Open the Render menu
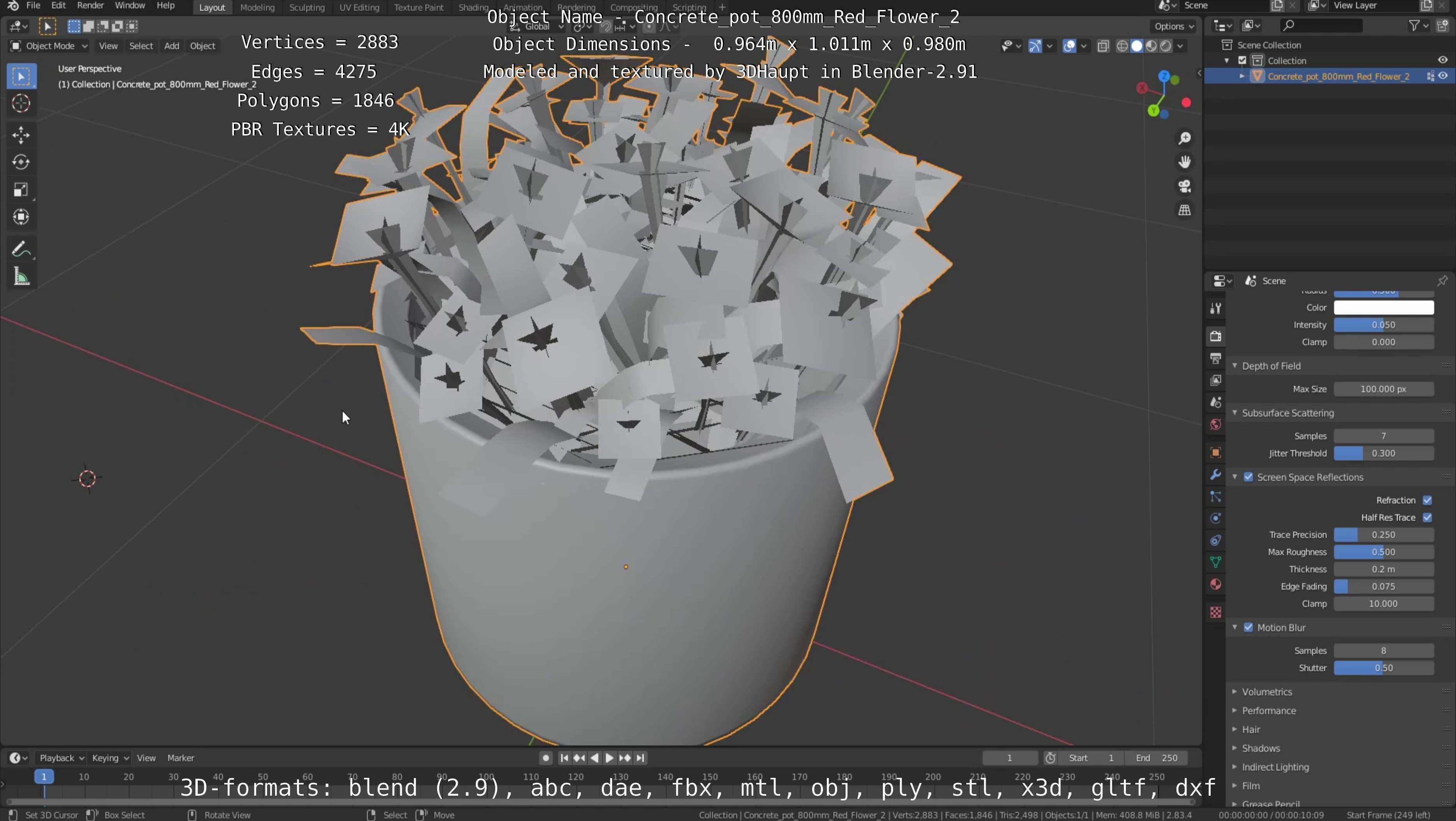The image size is (1456, 821). click(90, 6)
